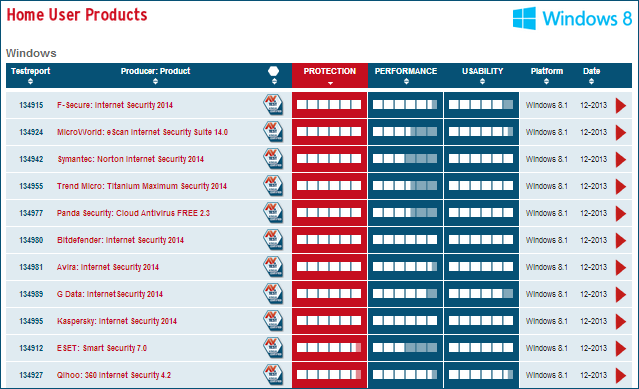Screen dimensions: 639x389
Task: Click AV-TEST certified badge for F-Secure
Action: pos(273,105)
